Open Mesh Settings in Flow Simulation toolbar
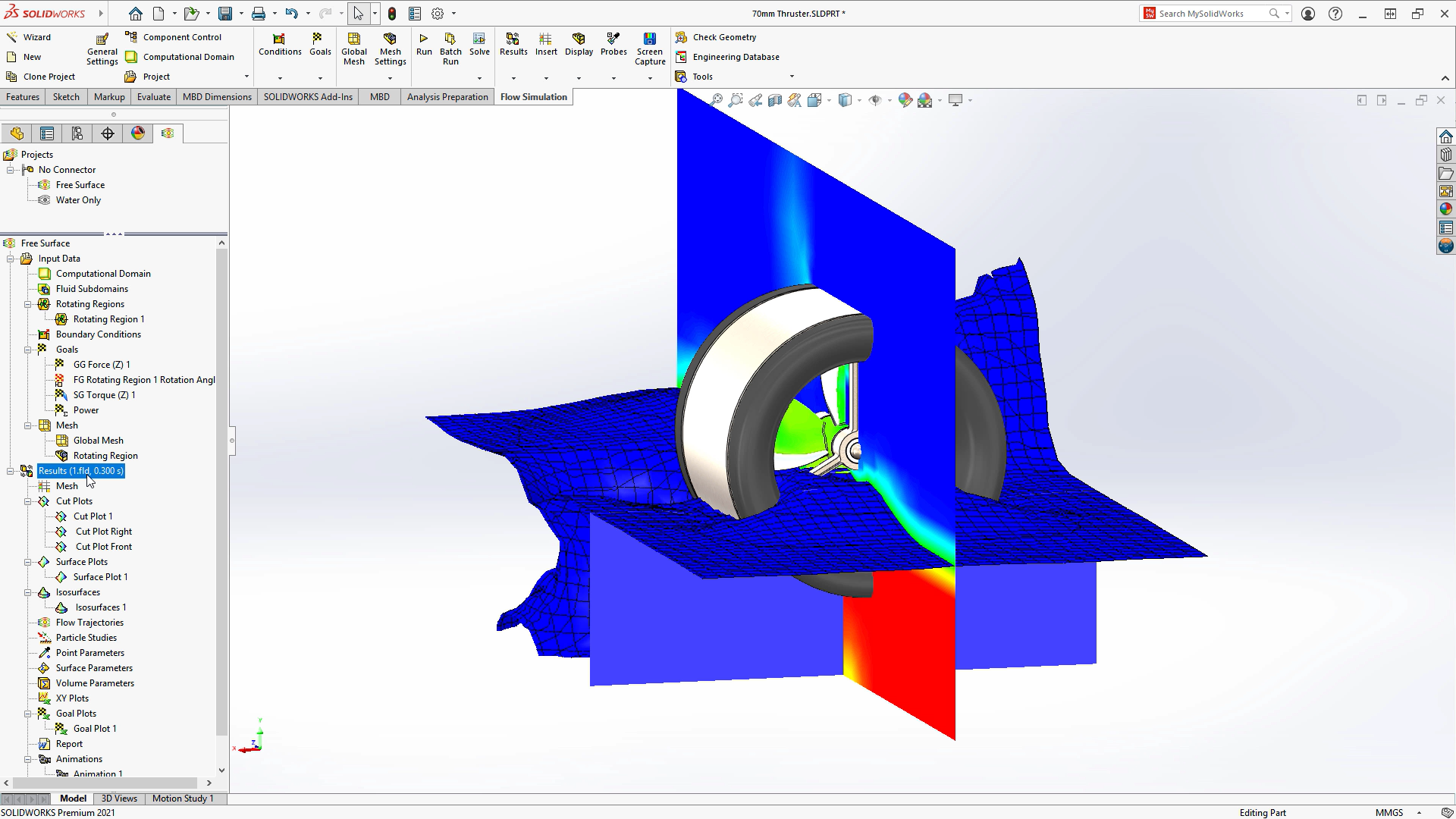The height and width of the screenshot is (819, 1456). pyautogui.click(x=390, y=47)
